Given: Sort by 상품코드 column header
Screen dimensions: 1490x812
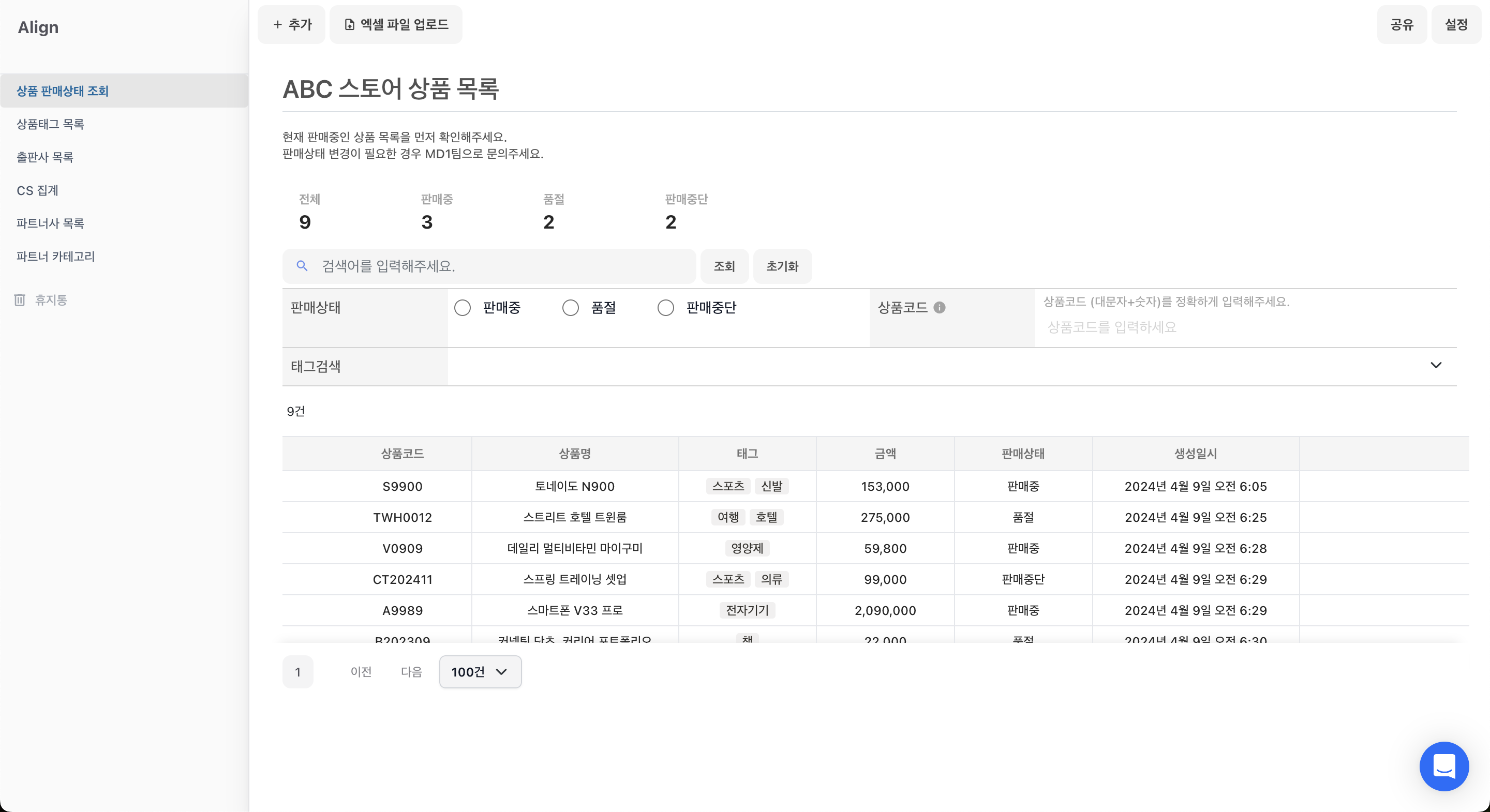Looking at the screenshot, I should point(402,454).
